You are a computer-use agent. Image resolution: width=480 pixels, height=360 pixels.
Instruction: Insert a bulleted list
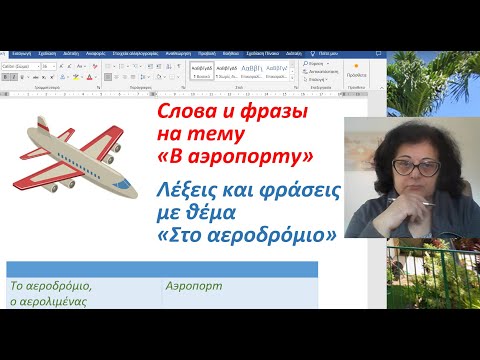[x=108, y=66]
